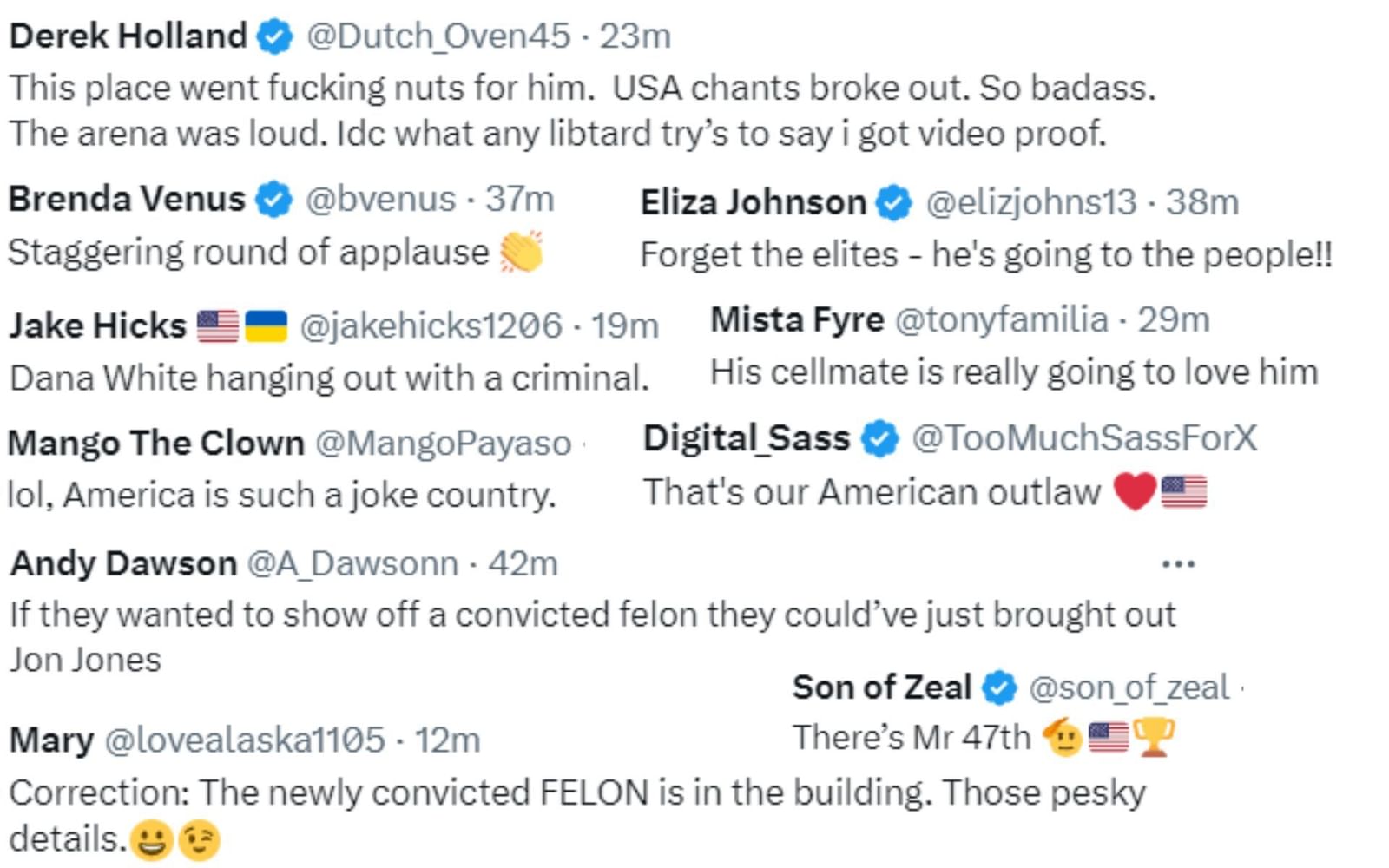This screenshot has height=868, width=1389.
Task: Click the @tonyfamilia handle
Action: [1001, 320]
